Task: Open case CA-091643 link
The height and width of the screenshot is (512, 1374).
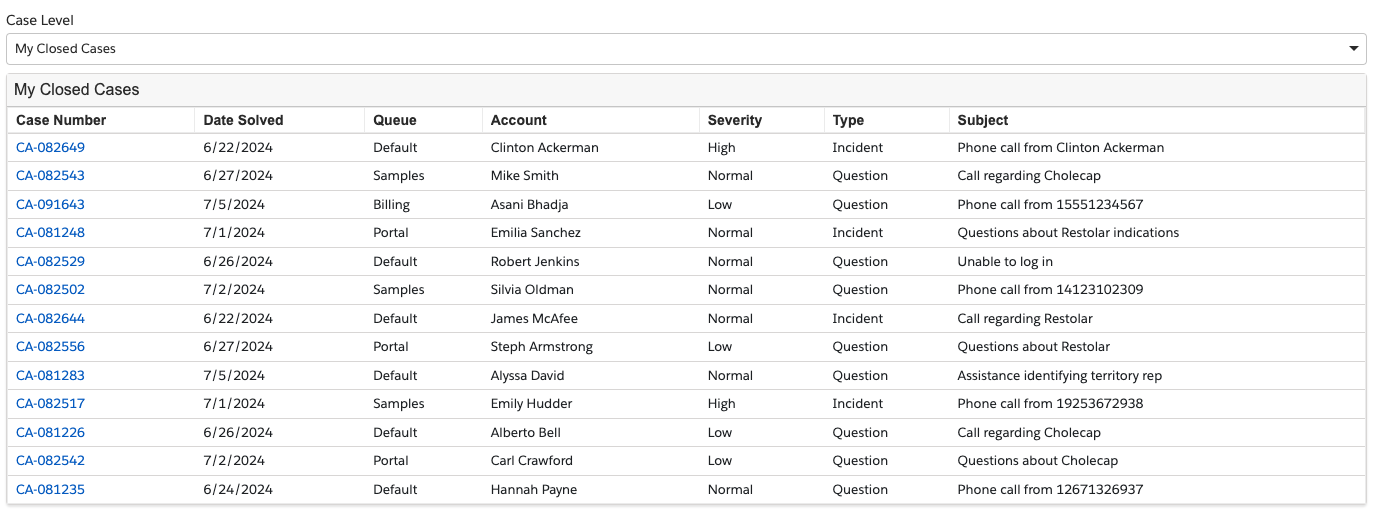Action: [x=50, y=204]
